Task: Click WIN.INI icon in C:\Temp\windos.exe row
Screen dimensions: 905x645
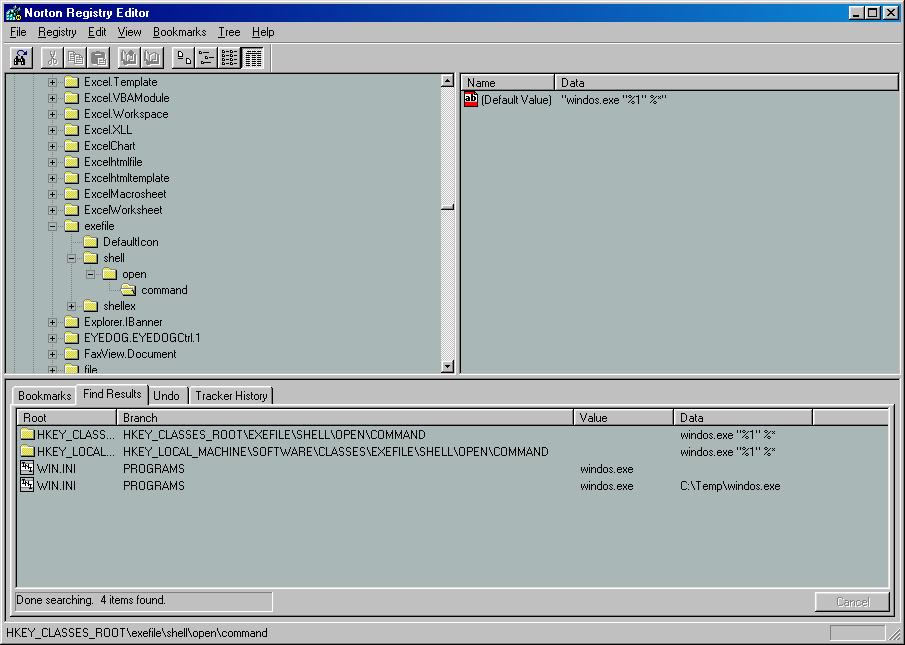Action: (x=27, y=485)
